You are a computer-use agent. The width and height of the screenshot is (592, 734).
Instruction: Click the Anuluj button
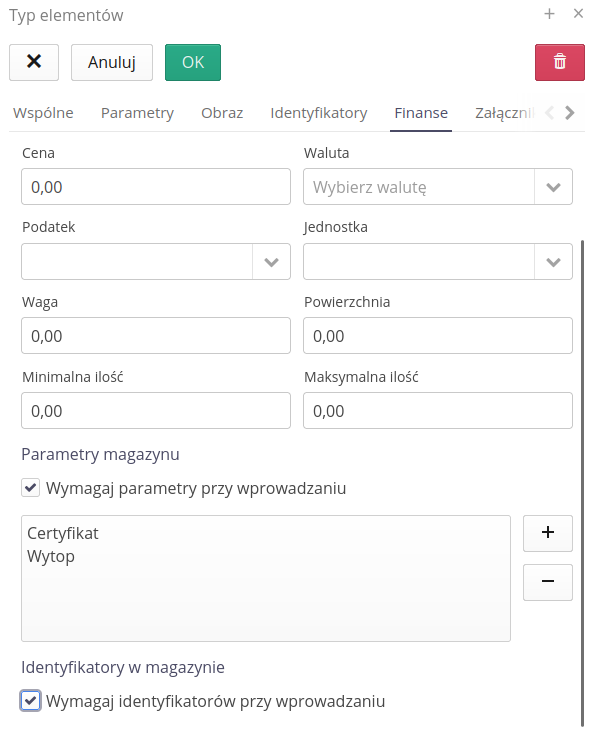click(x=112, y=62)
